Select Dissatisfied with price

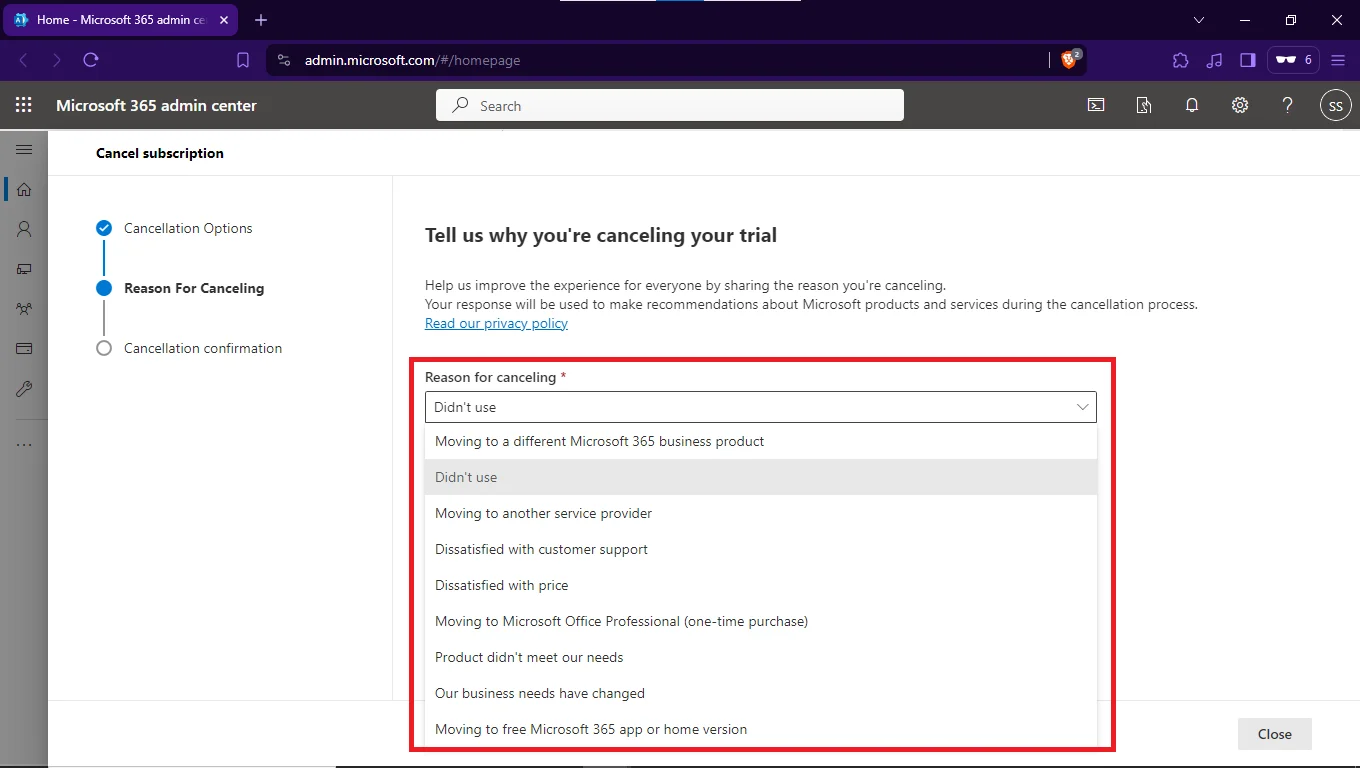(761, 585)
